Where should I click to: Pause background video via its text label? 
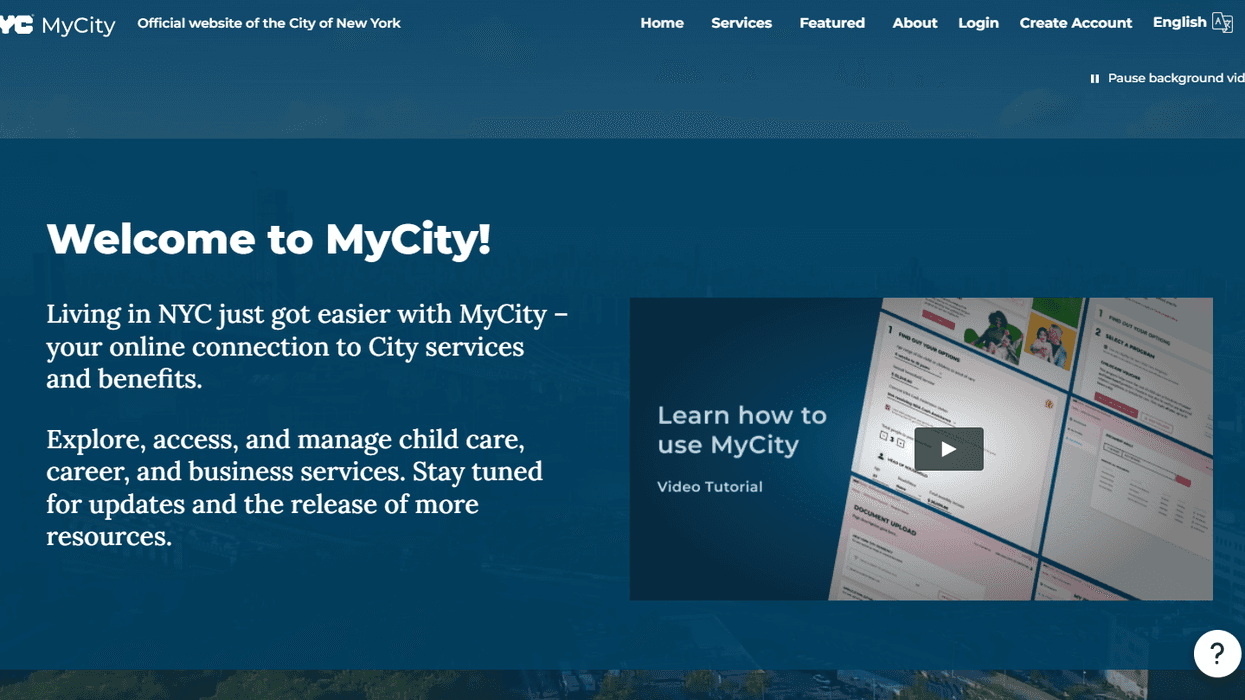coord(1176,78)
